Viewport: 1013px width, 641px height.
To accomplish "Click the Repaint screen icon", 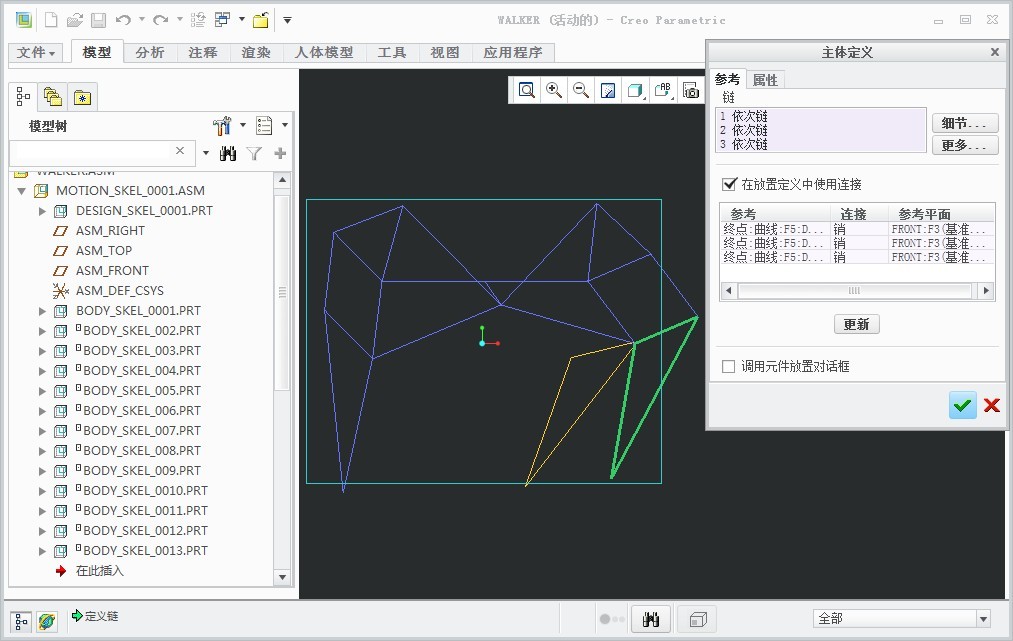I will click(608, 91).
